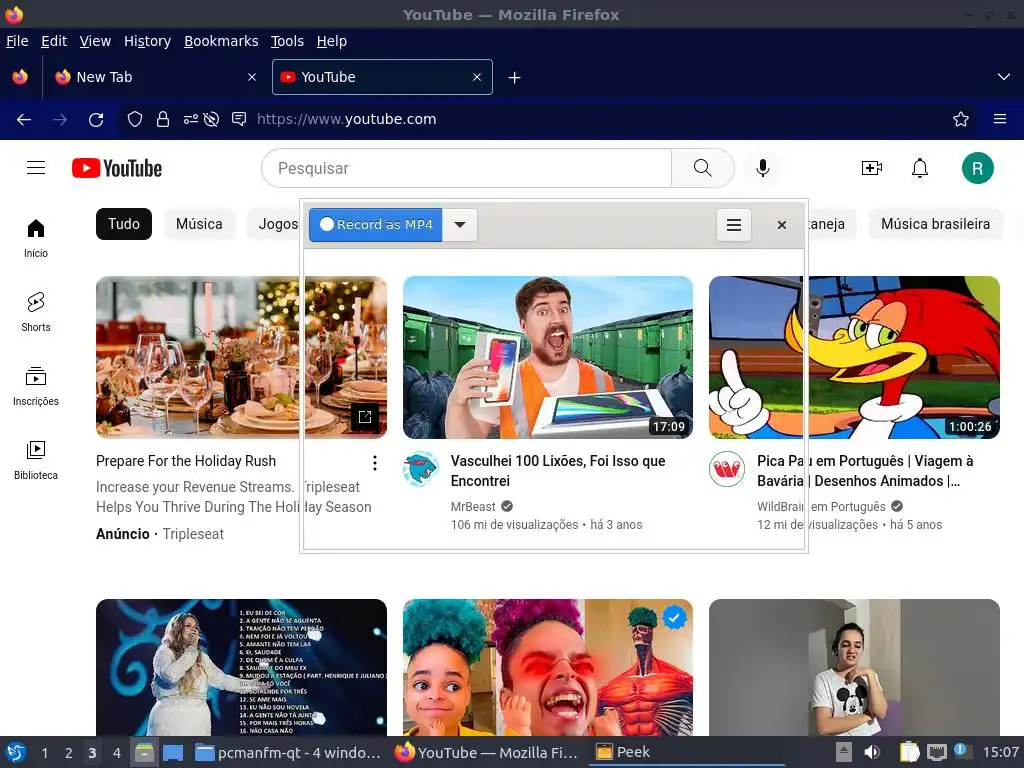Go to Início in sidebar
The image size is (1024, 768).
point(36,238)
